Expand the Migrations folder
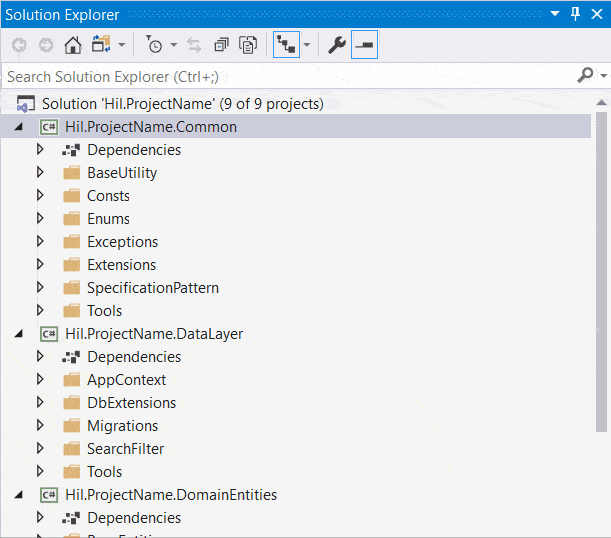This screenshot has width=611, height=538. pos(40,425)
